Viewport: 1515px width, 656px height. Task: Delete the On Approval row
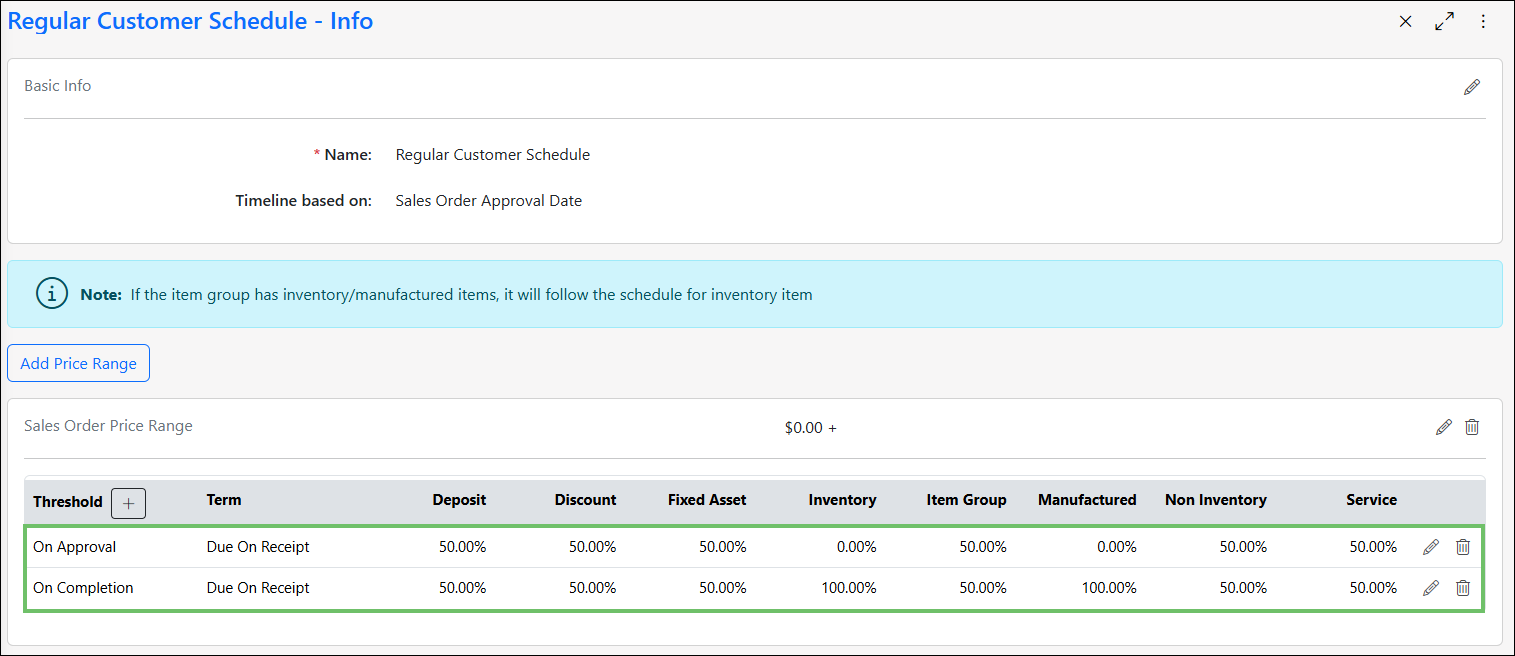pyautogui.click(x=1463, y=547)
